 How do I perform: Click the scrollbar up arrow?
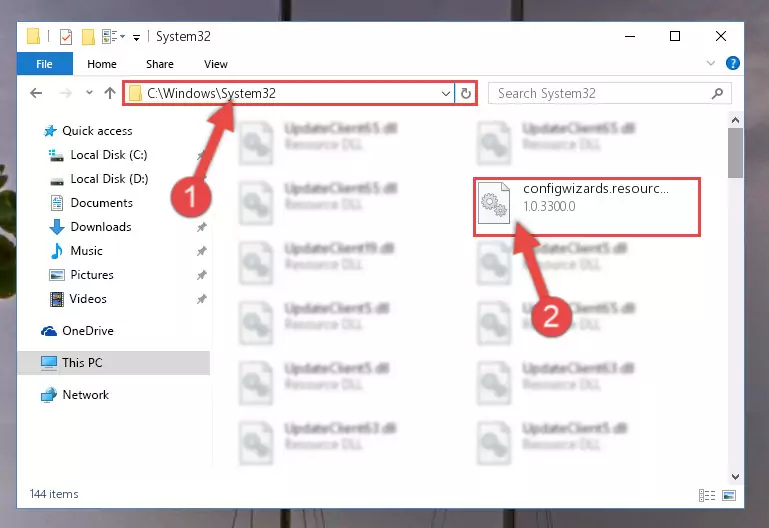(x=735, y=120)
